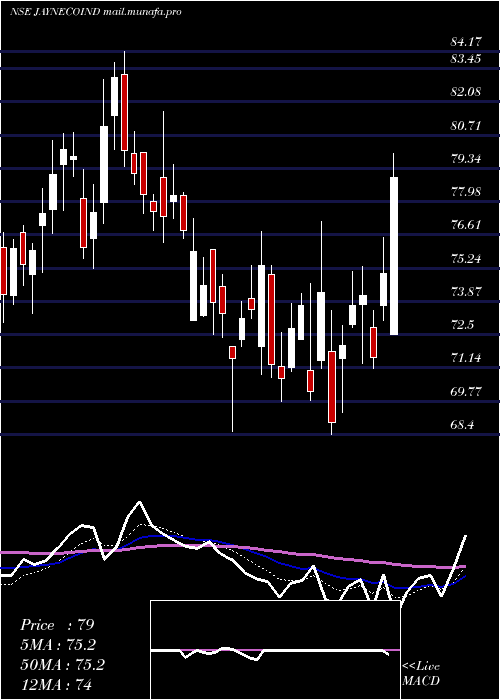Click the <<Live MACD label
Screen dimensions: 500x700
[421, 674]
